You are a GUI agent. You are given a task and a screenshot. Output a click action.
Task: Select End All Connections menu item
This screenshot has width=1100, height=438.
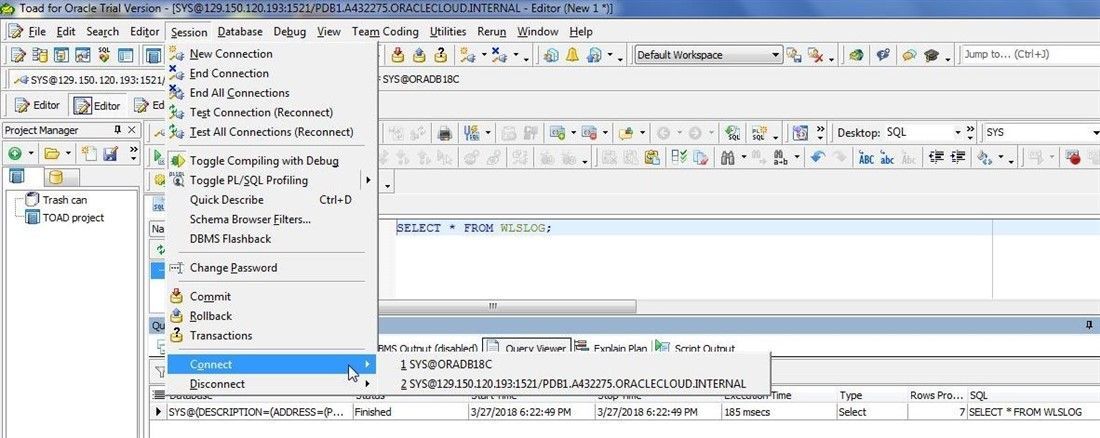point(271,93)
